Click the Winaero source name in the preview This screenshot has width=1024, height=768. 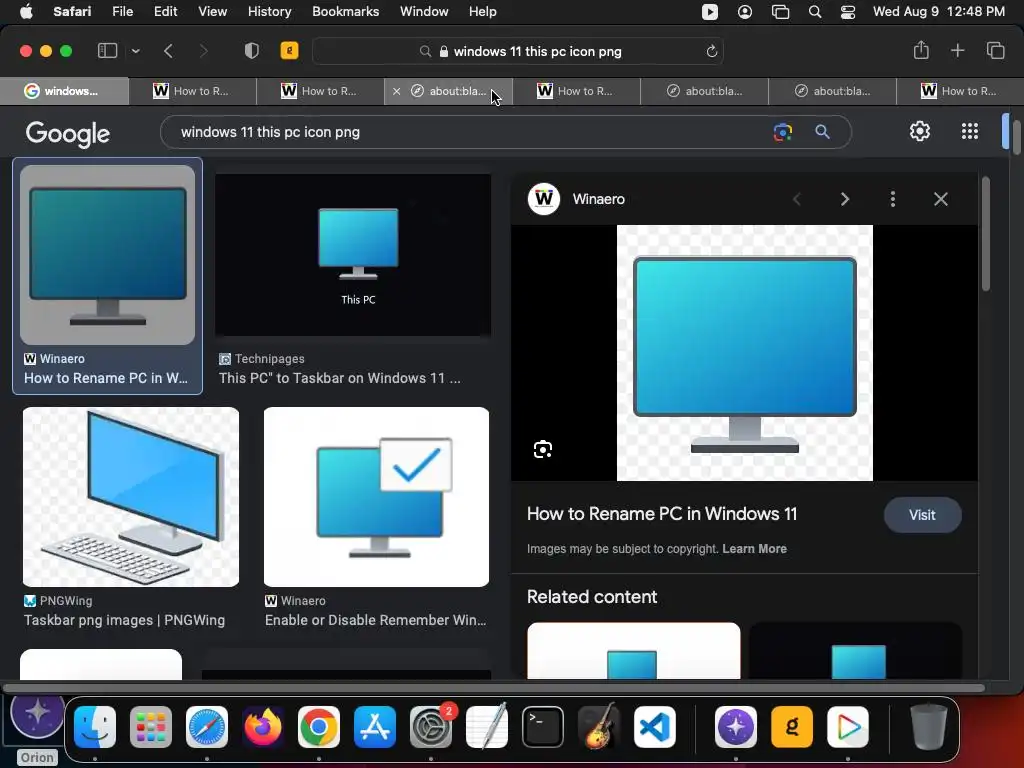(598, 199)
